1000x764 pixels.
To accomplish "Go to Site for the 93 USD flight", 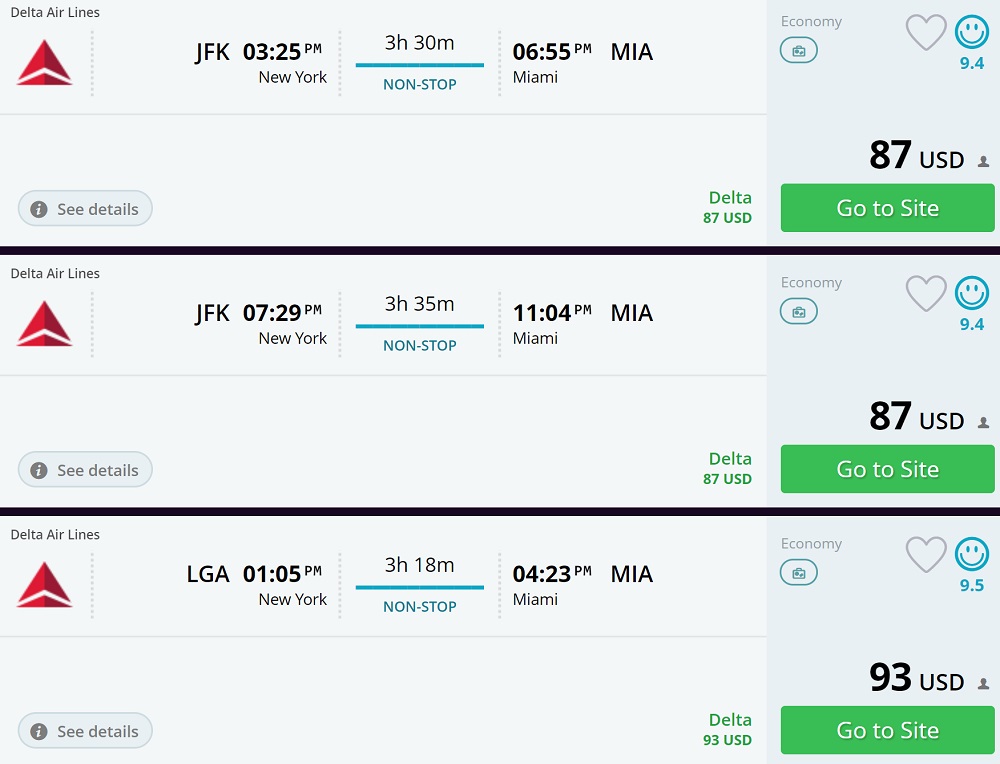I will point(887,730).
